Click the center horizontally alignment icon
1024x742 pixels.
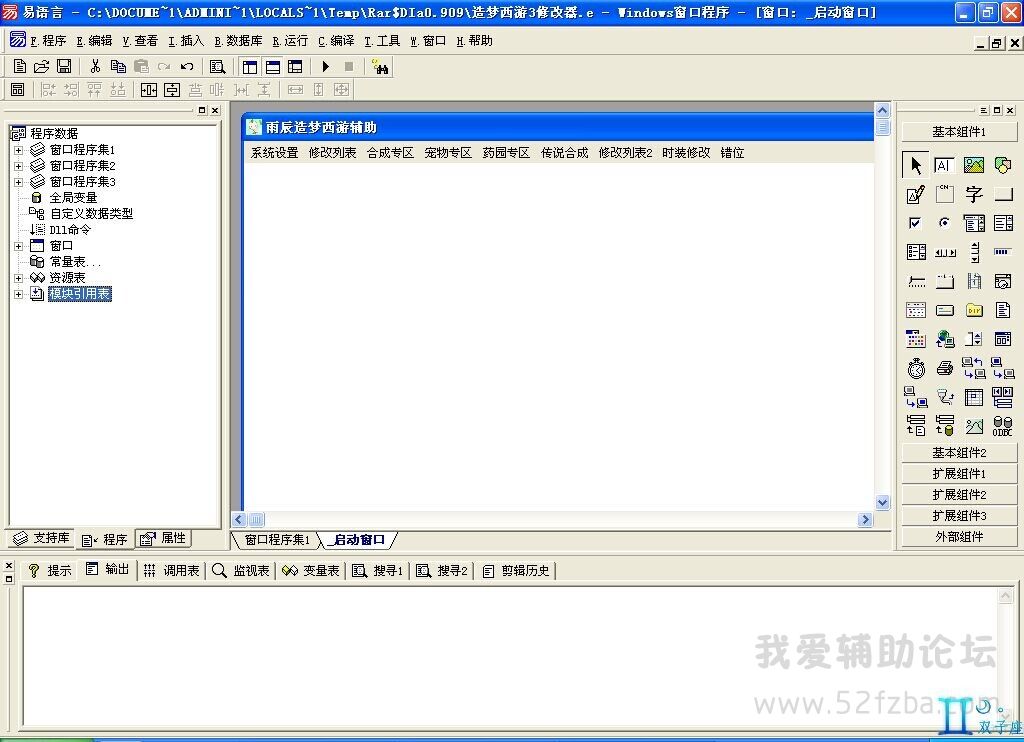click(149, 89)
